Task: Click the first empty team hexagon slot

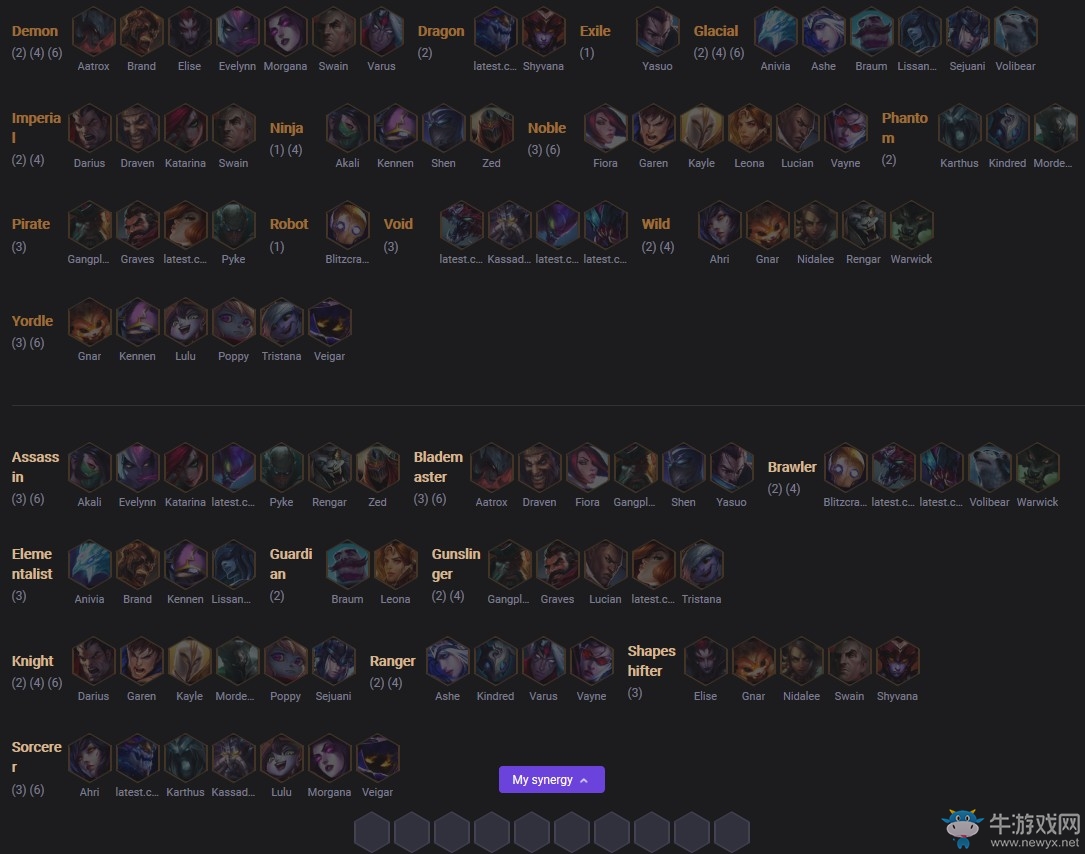Action: [x=372, y=833]
